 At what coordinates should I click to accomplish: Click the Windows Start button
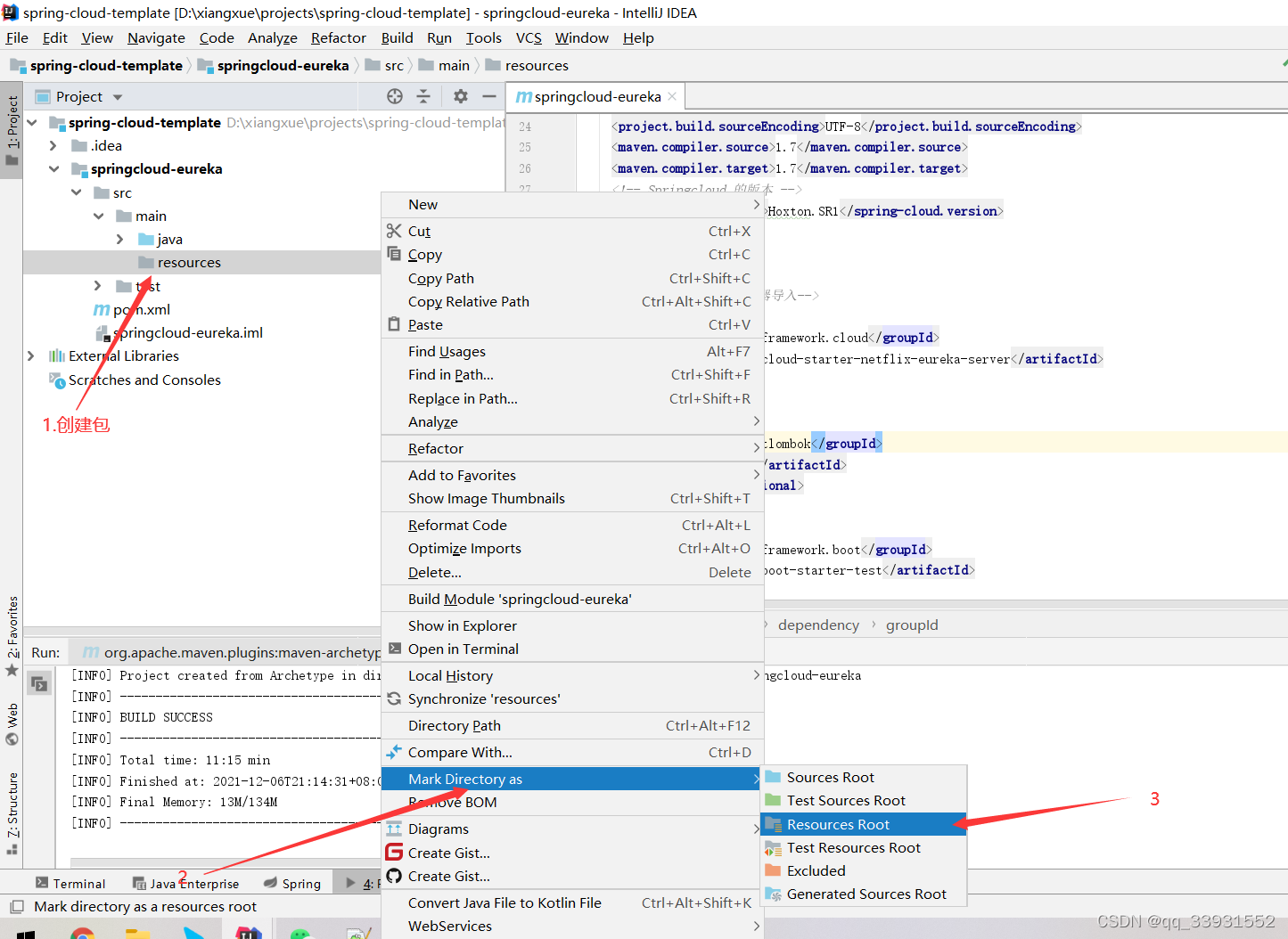[25, 933]
